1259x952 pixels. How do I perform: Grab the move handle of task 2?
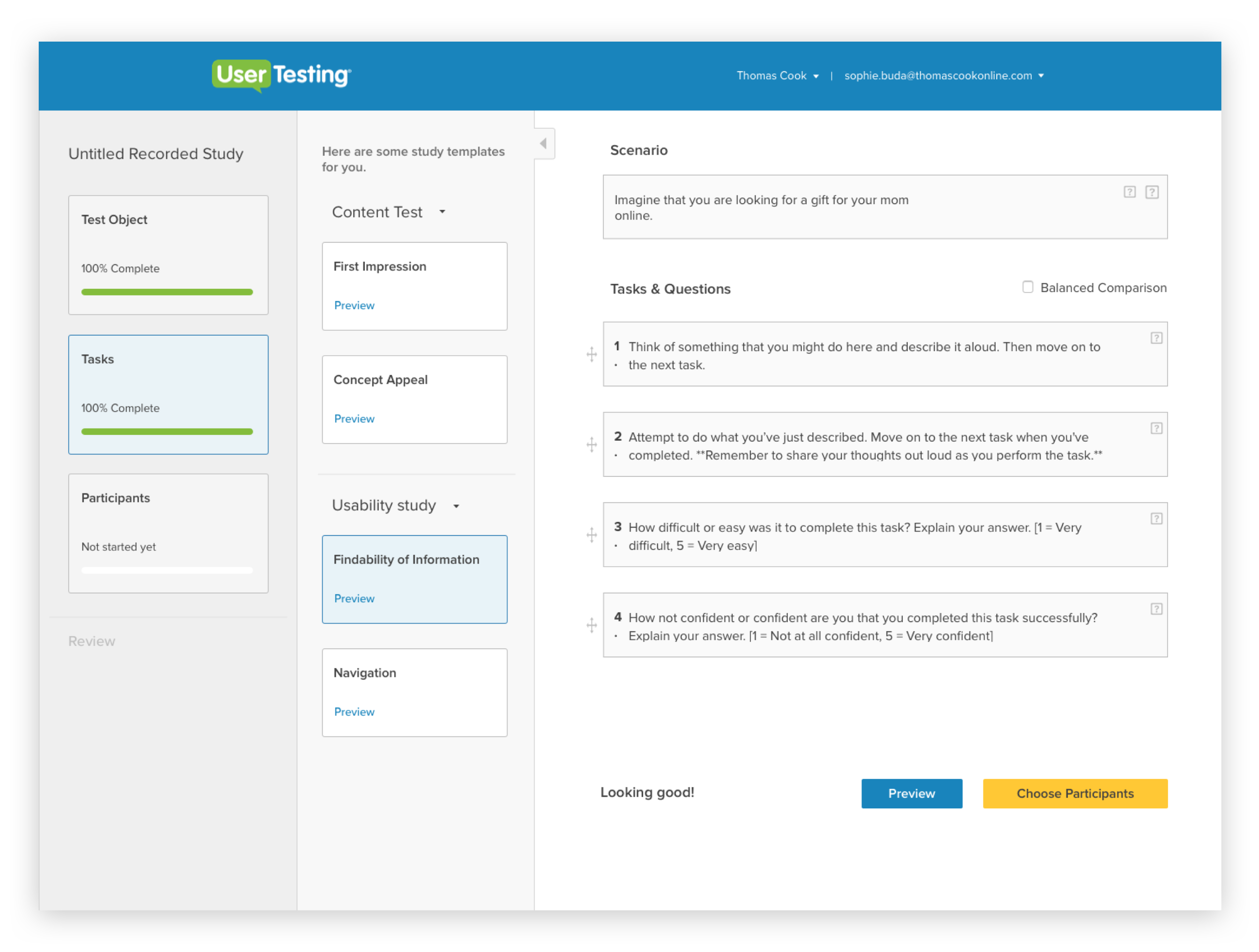592,445
